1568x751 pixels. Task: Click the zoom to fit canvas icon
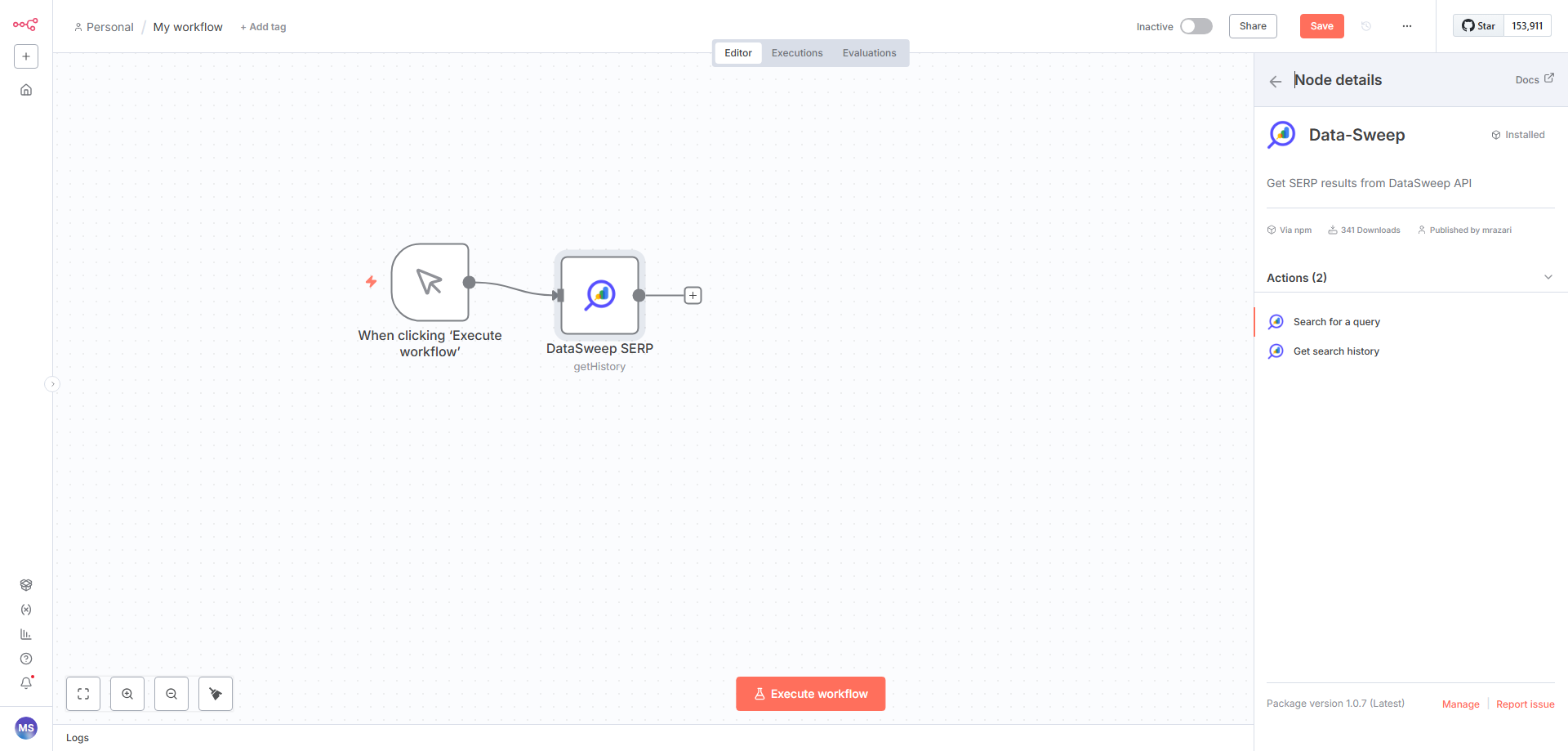(83, 694)
